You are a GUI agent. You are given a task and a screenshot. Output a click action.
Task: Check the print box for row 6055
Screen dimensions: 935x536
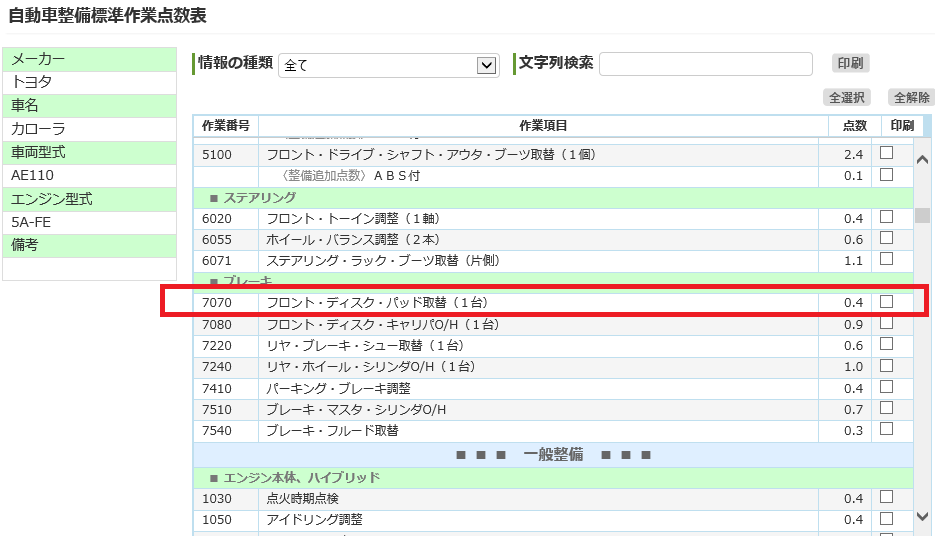(x=887, y=238)
